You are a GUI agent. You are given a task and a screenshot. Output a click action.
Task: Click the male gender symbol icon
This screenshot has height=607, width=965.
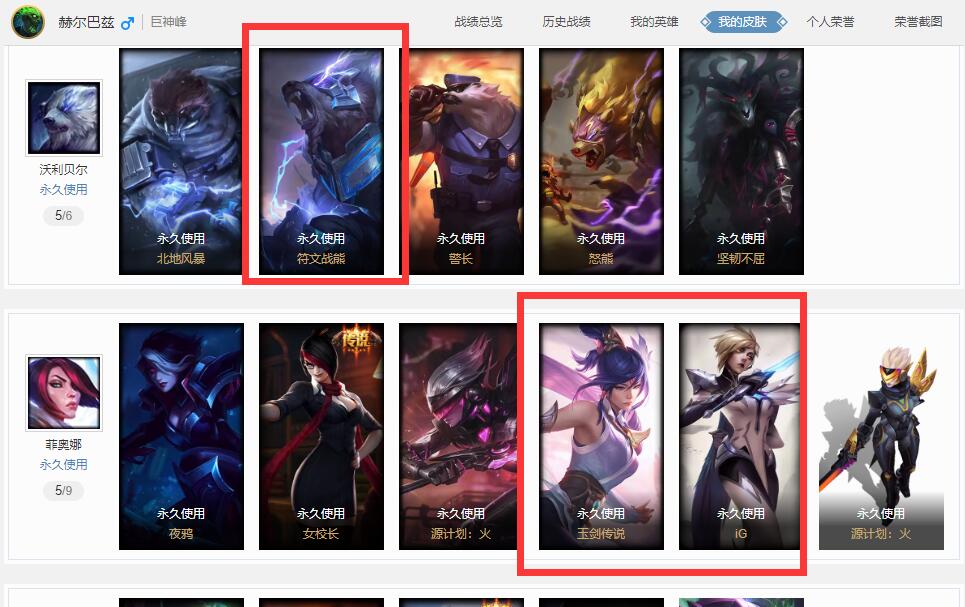127,23
